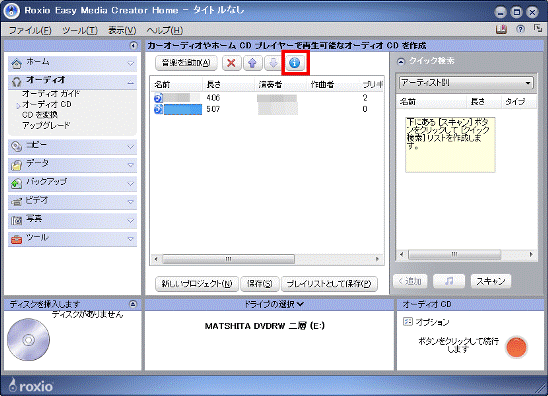Select the highlighted track with length 5:07
Viewport: 548px width, 396px height.
[267, 109]
